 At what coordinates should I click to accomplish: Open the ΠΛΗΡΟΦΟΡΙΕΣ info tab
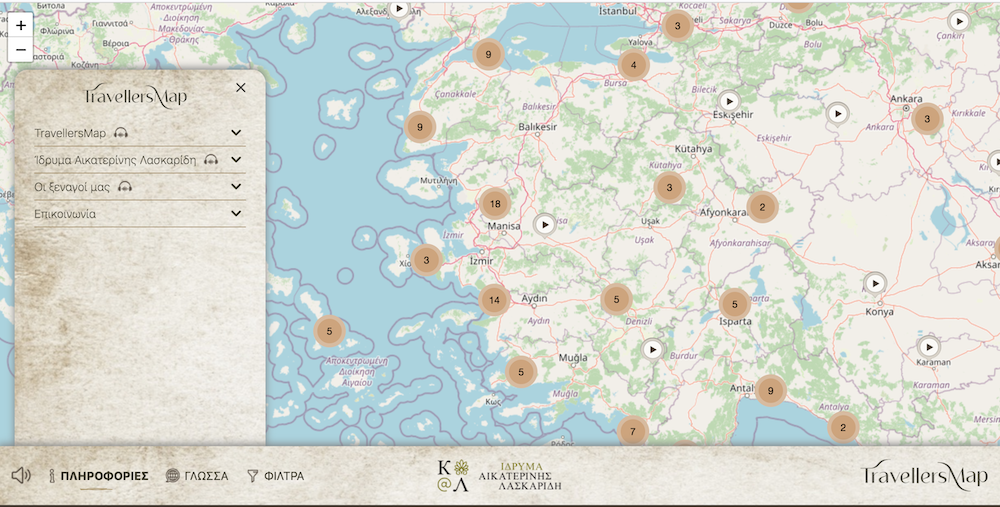click(x=99, y=476)
